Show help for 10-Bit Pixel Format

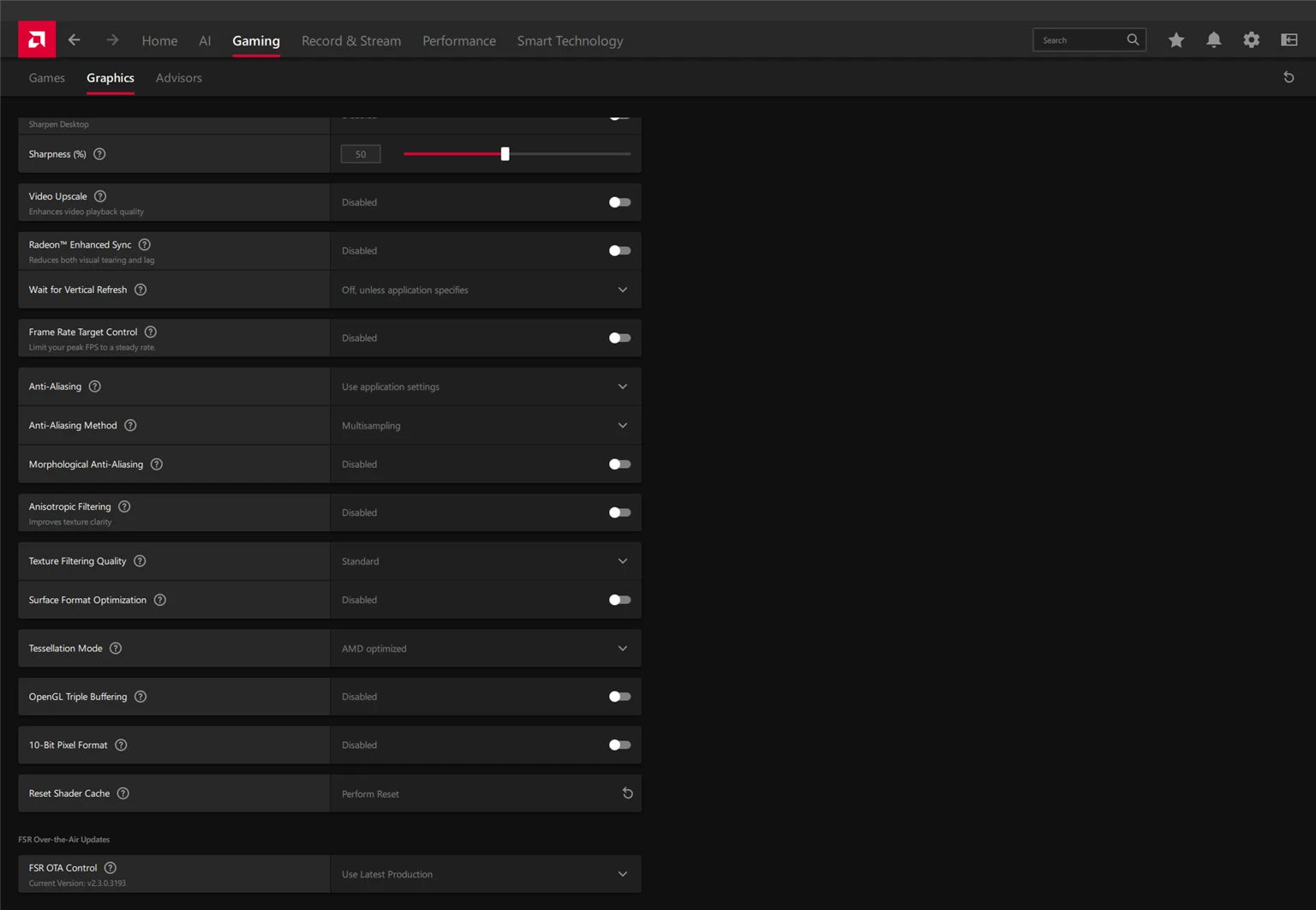click(x=121, y=745)
